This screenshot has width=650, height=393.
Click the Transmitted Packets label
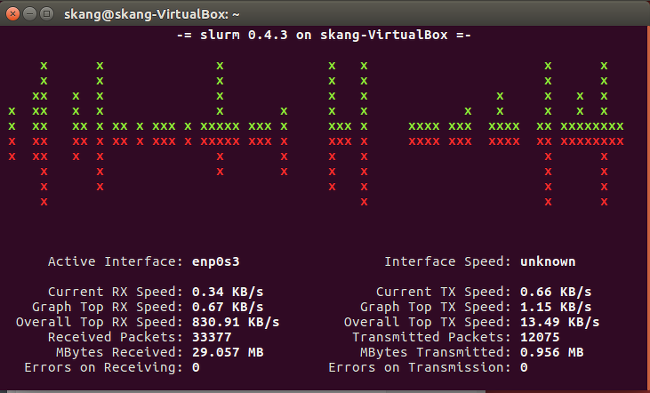pyautogui.click(x=432, y=337)
